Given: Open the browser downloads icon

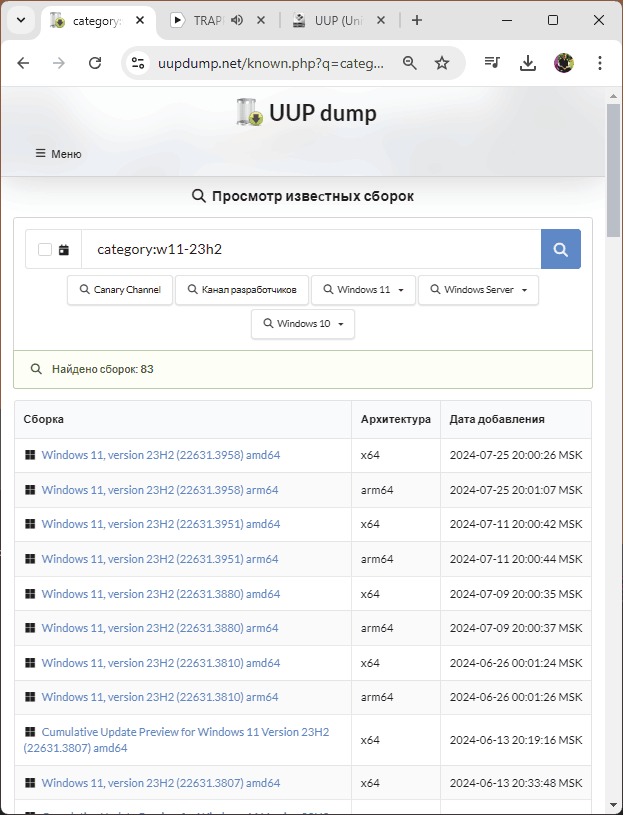Looking at the screenshot, I should coord(528,63).
